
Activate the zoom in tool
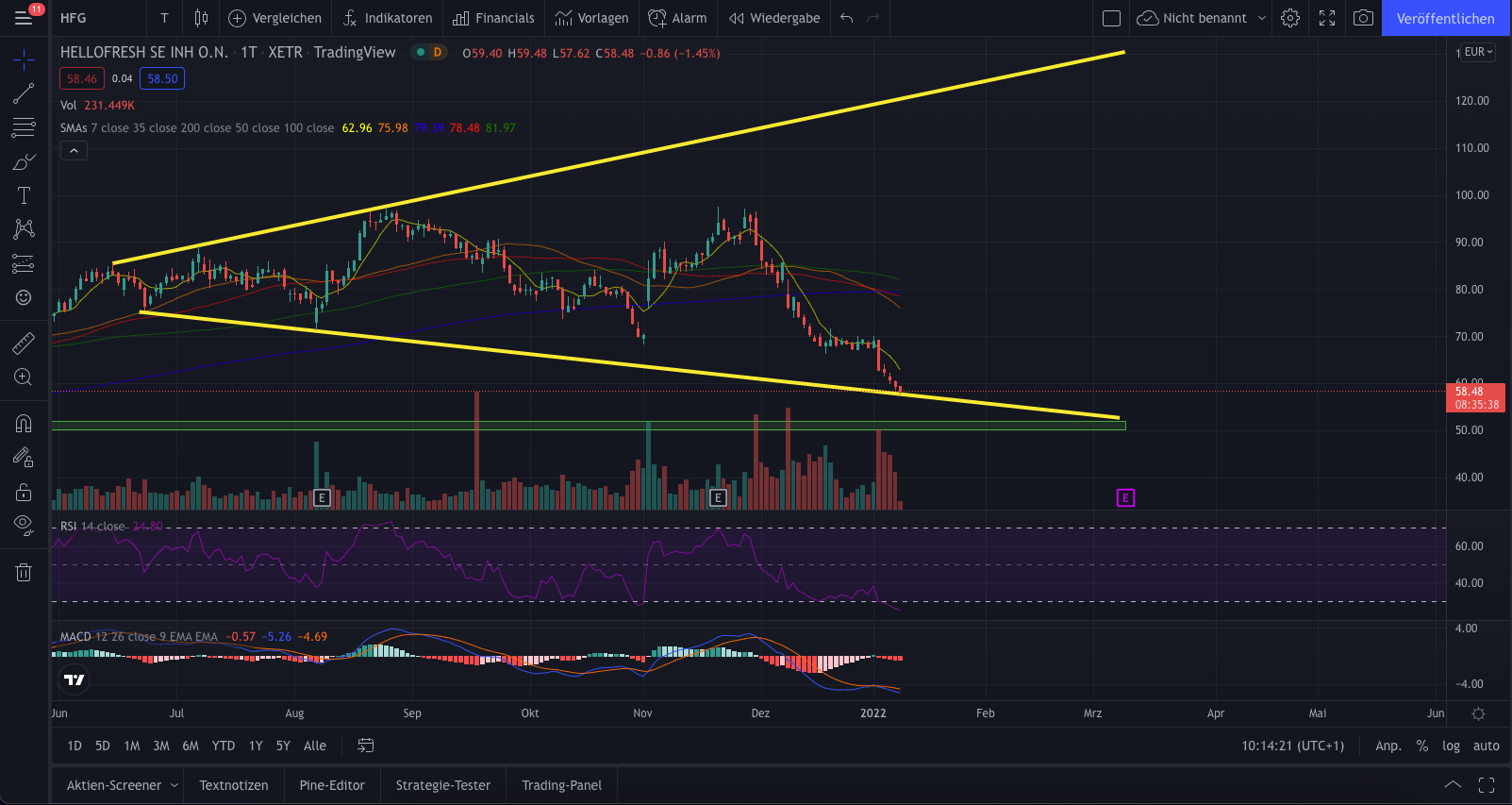[24, 377]
